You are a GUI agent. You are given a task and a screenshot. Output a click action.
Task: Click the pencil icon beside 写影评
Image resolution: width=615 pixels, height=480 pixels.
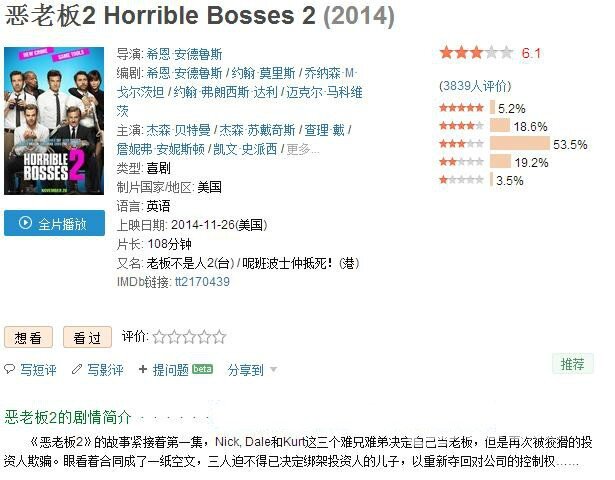pyautogui.click(x=77, y=369)
